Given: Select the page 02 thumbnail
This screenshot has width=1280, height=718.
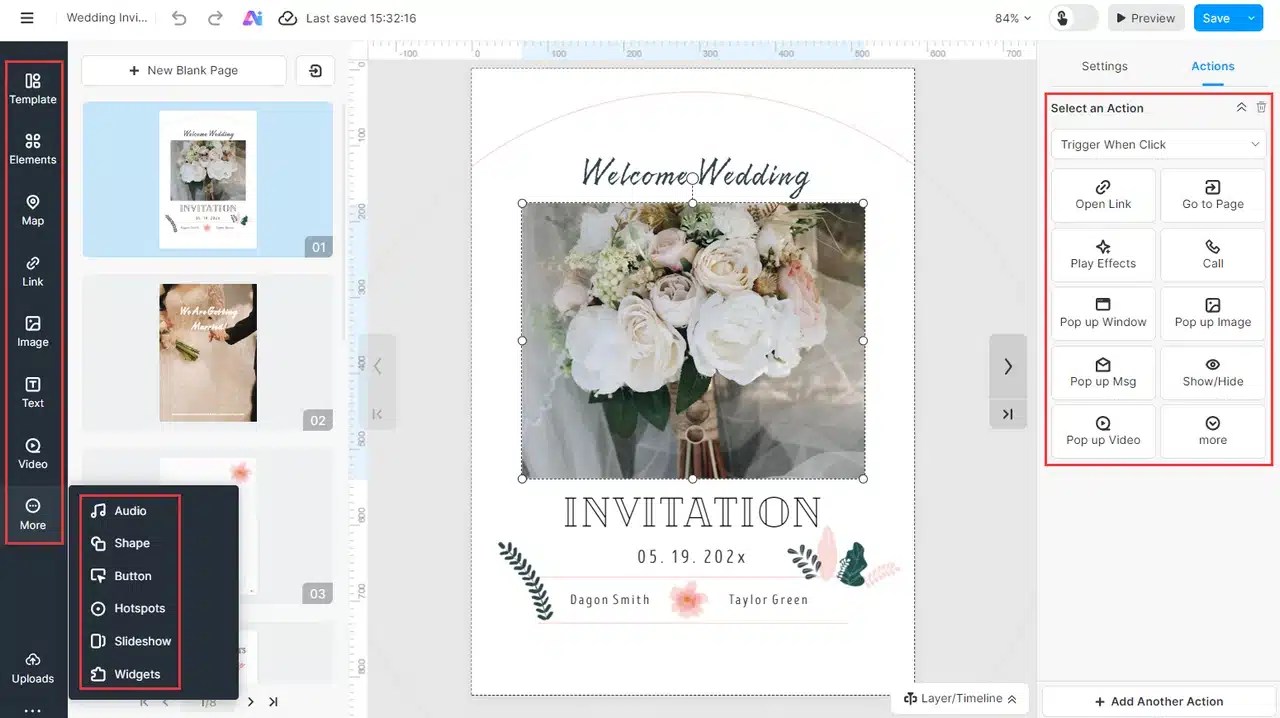Looking at the screenshot, I should click(207, 352).
